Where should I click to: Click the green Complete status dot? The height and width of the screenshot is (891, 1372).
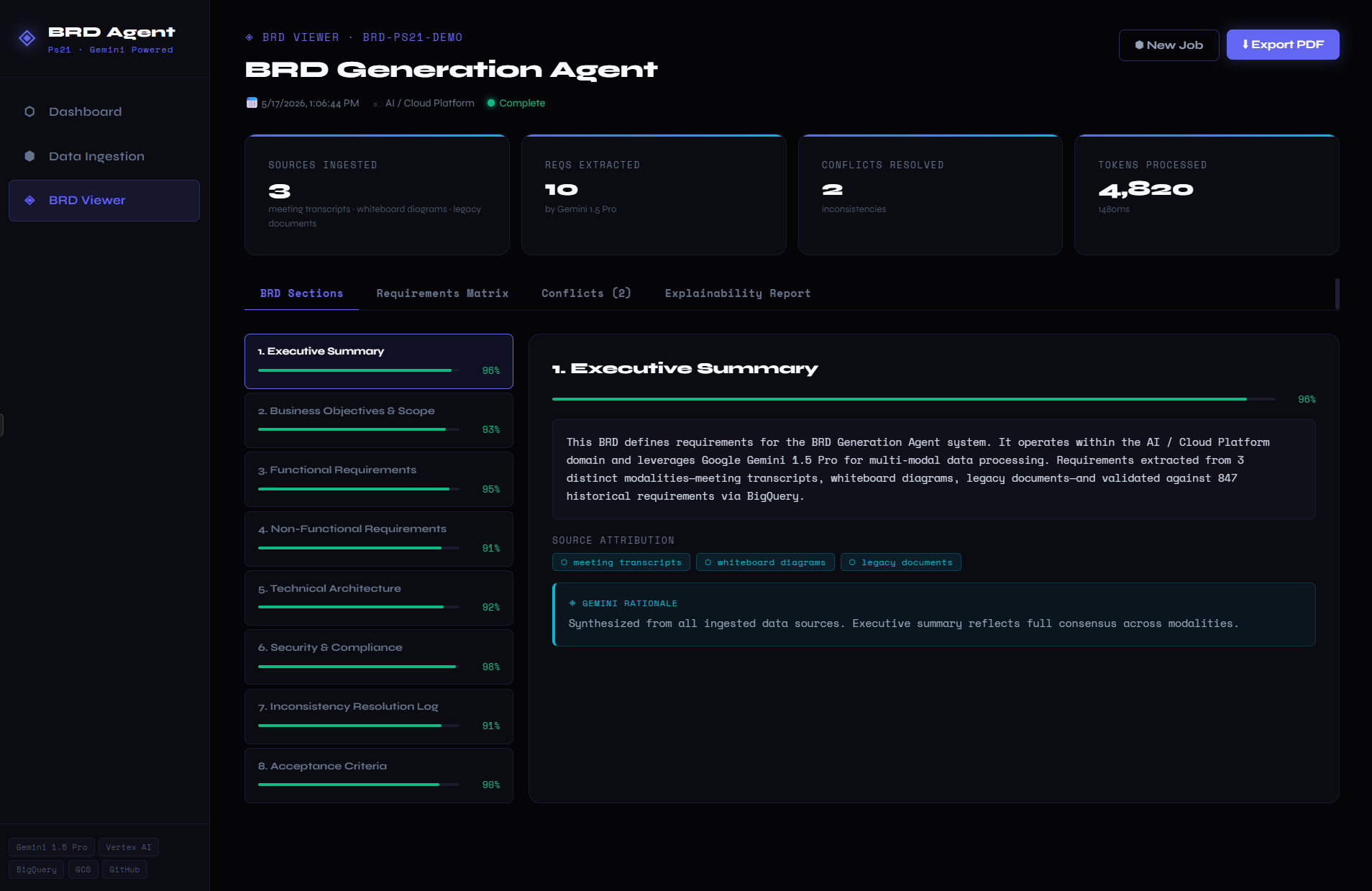(491, 103)
